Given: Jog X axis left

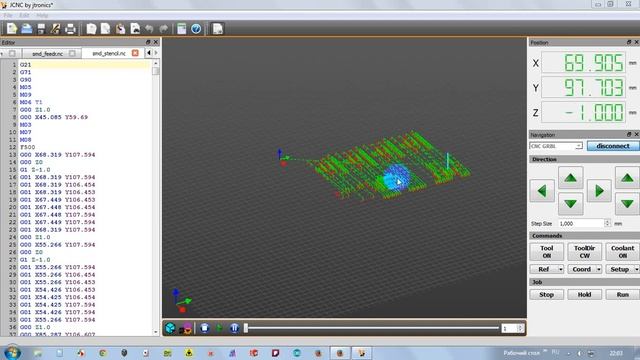Looking at the screenshot, I should tap(542, 191).
